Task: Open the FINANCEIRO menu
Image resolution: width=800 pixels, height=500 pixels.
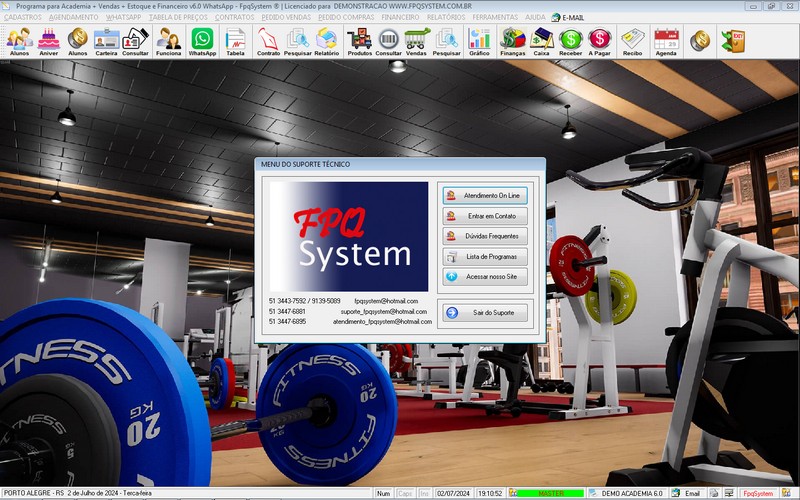Action: (401, 17)
